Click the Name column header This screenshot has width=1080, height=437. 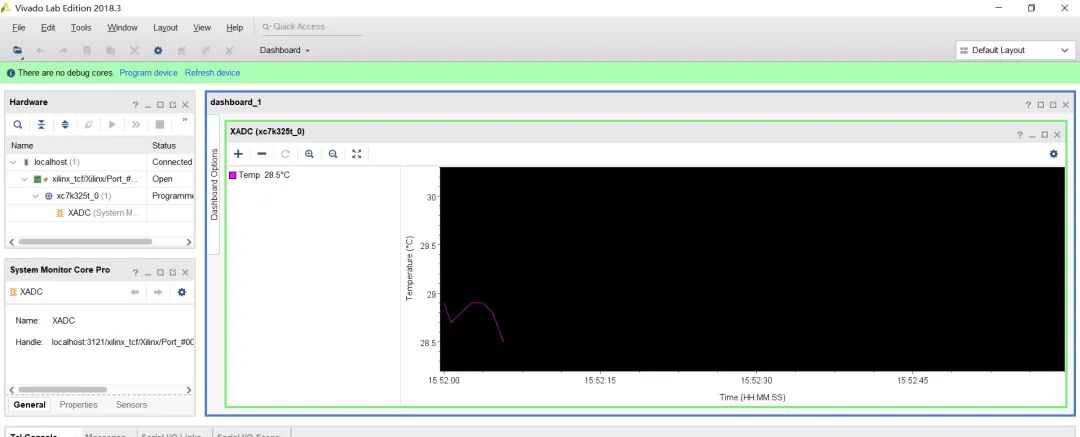tap(76, 145)
